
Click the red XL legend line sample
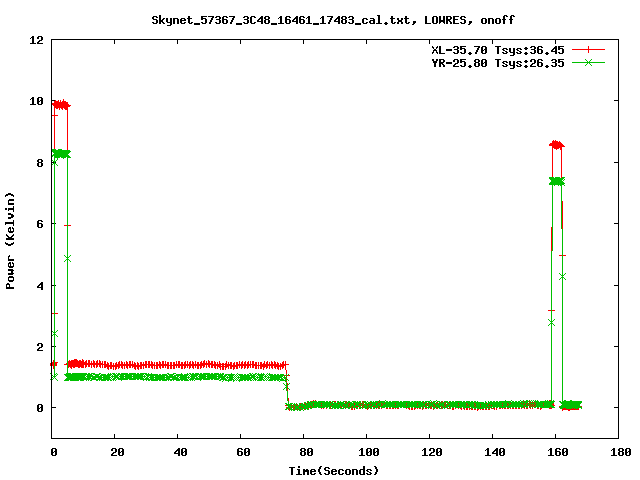point(588,50)
